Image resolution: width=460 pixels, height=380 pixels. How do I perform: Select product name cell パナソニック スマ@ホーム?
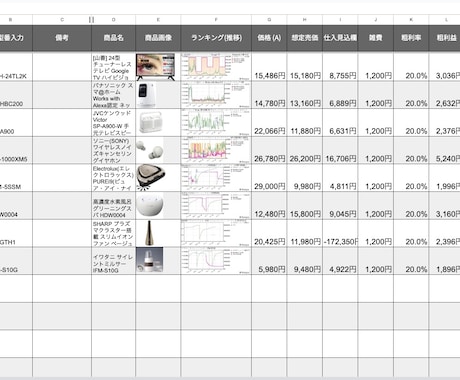tap(114, 95)
